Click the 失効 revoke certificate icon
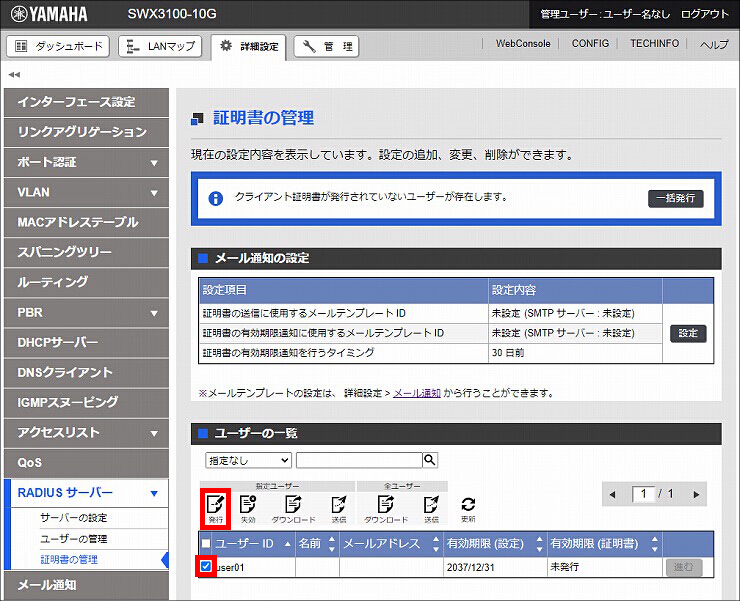The width and height of the screenshot is (740, 601). click(x=248, y=509)
